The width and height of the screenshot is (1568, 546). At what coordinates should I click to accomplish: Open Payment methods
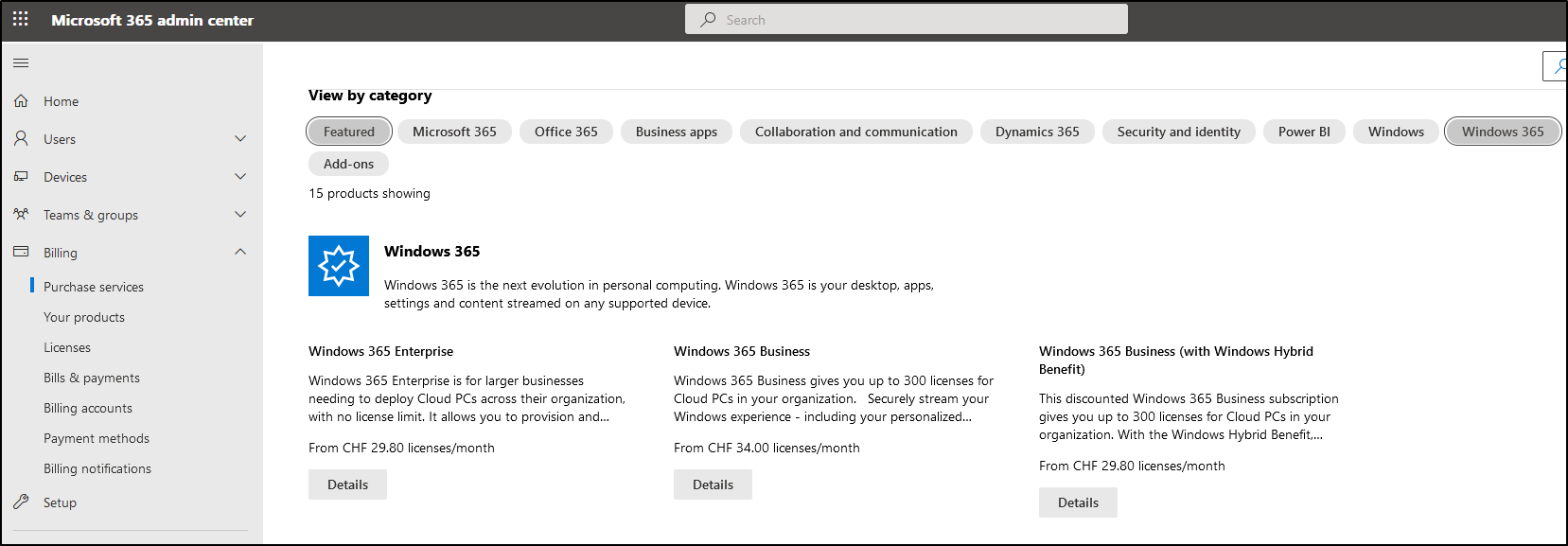tap(97, 438)
